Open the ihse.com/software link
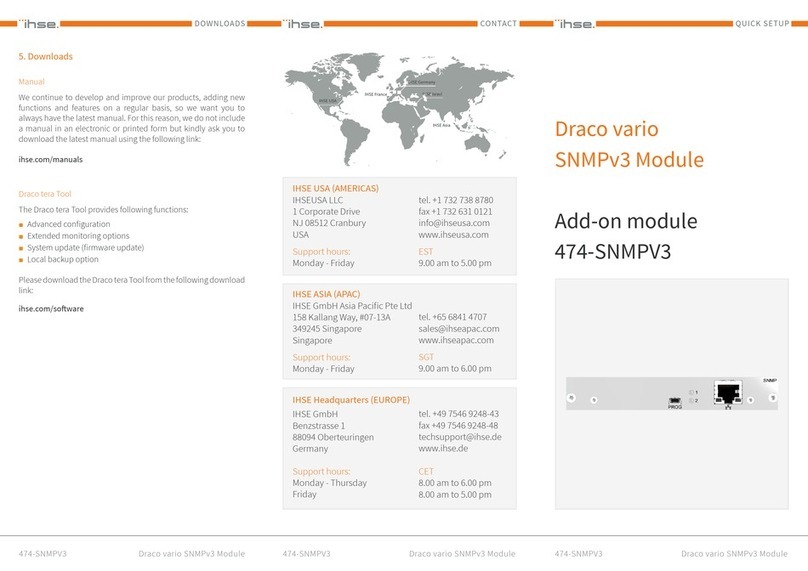Image resolution: width=808 pixels, height=571 pixels. tap(51, 308)
